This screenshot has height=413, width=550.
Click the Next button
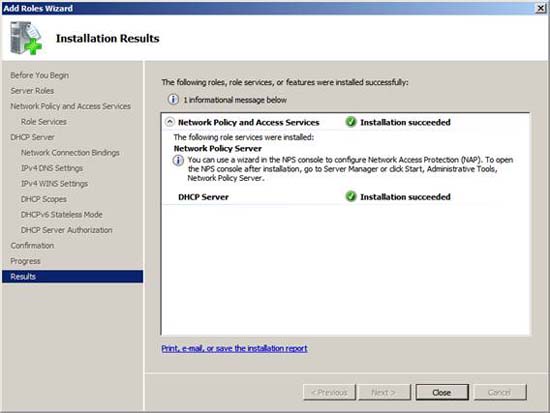pyautogui.click(x=383, y=392)
